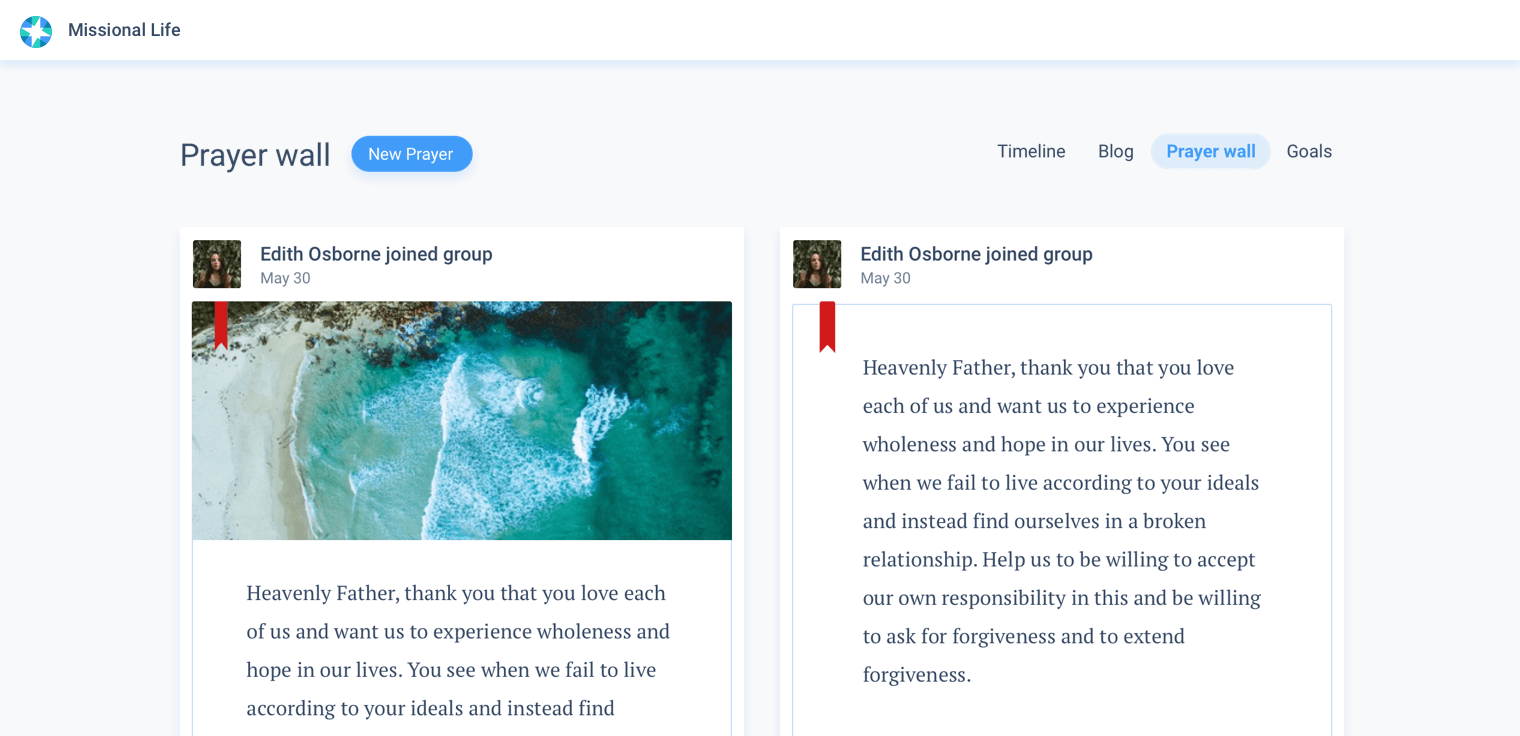Click the prayer text below the beach photo

(x=458, y=650)
